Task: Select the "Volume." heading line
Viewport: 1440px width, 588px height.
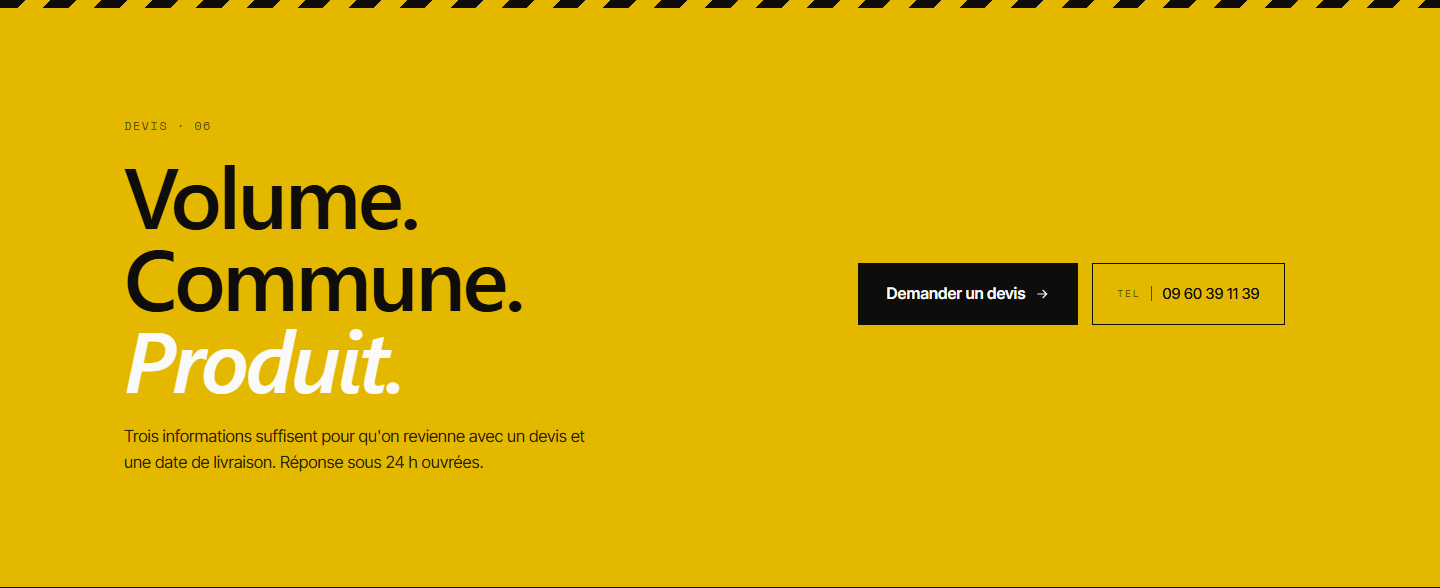Action: coord(271,201)
